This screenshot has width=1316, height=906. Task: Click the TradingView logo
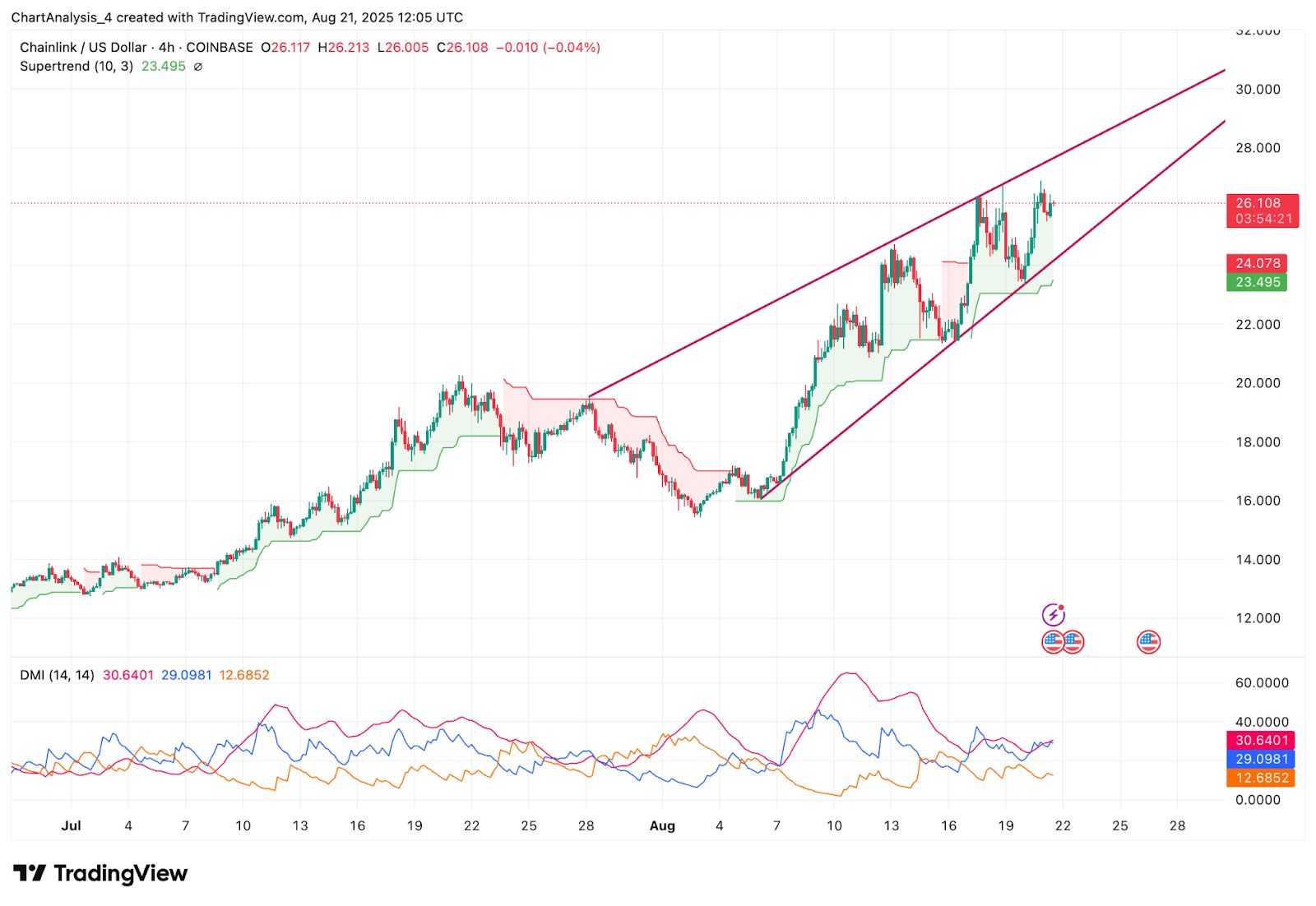point(100,873)
